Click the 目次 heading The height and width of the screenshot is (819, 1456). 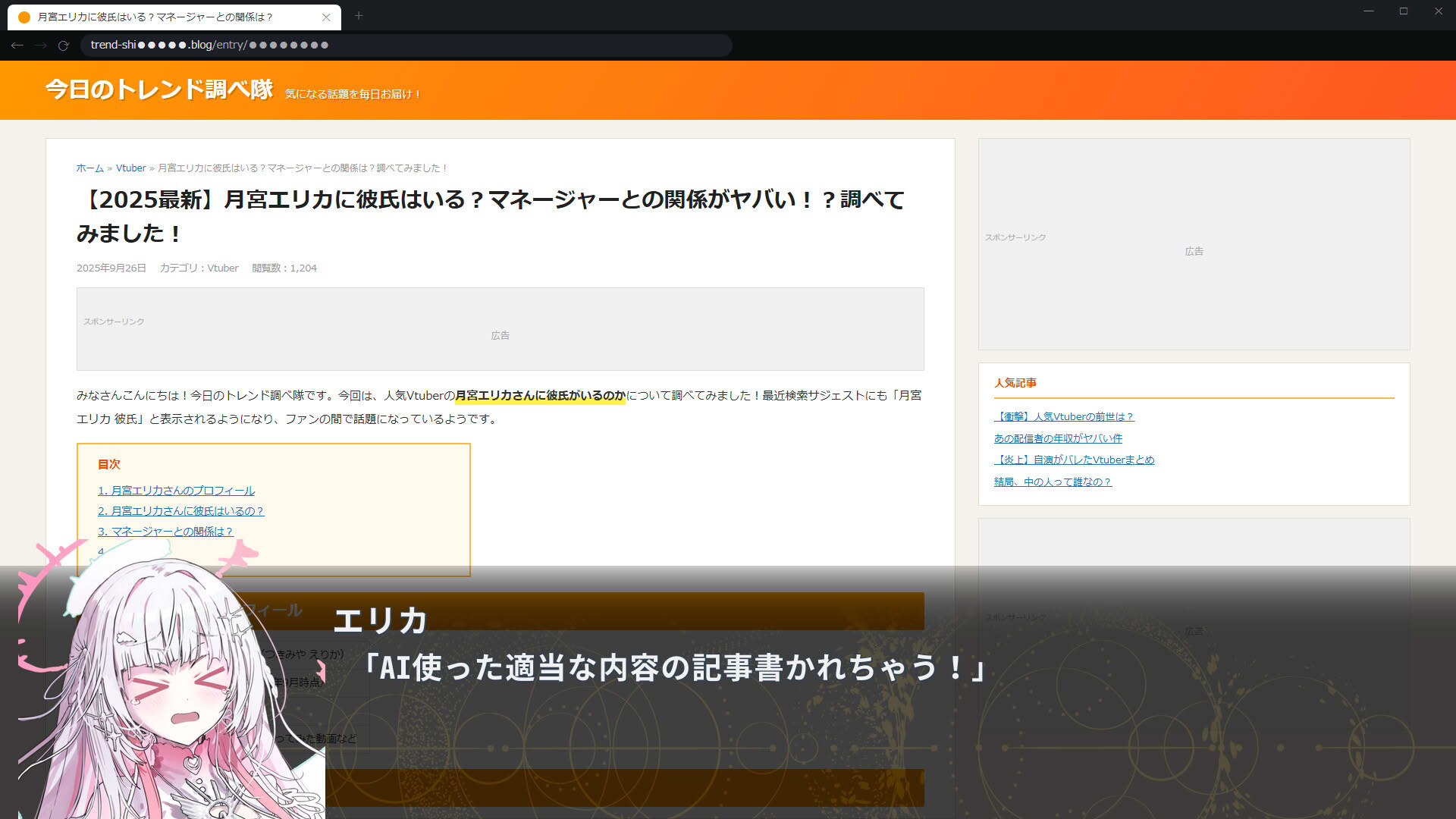click(x=109, y=464)
